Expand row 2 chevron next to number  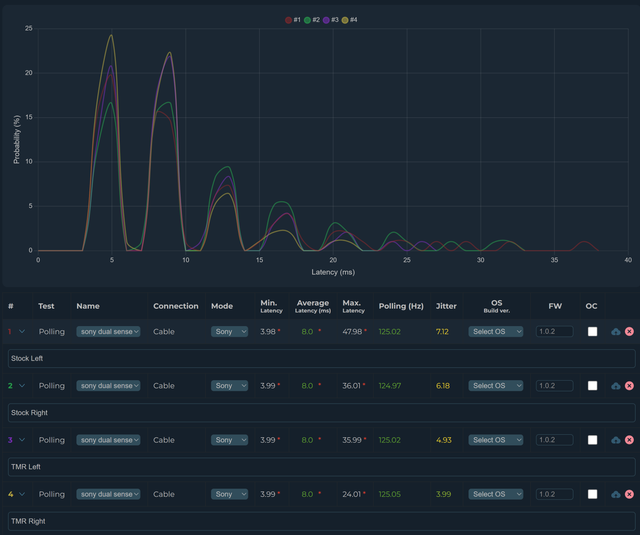coord(22,386)
